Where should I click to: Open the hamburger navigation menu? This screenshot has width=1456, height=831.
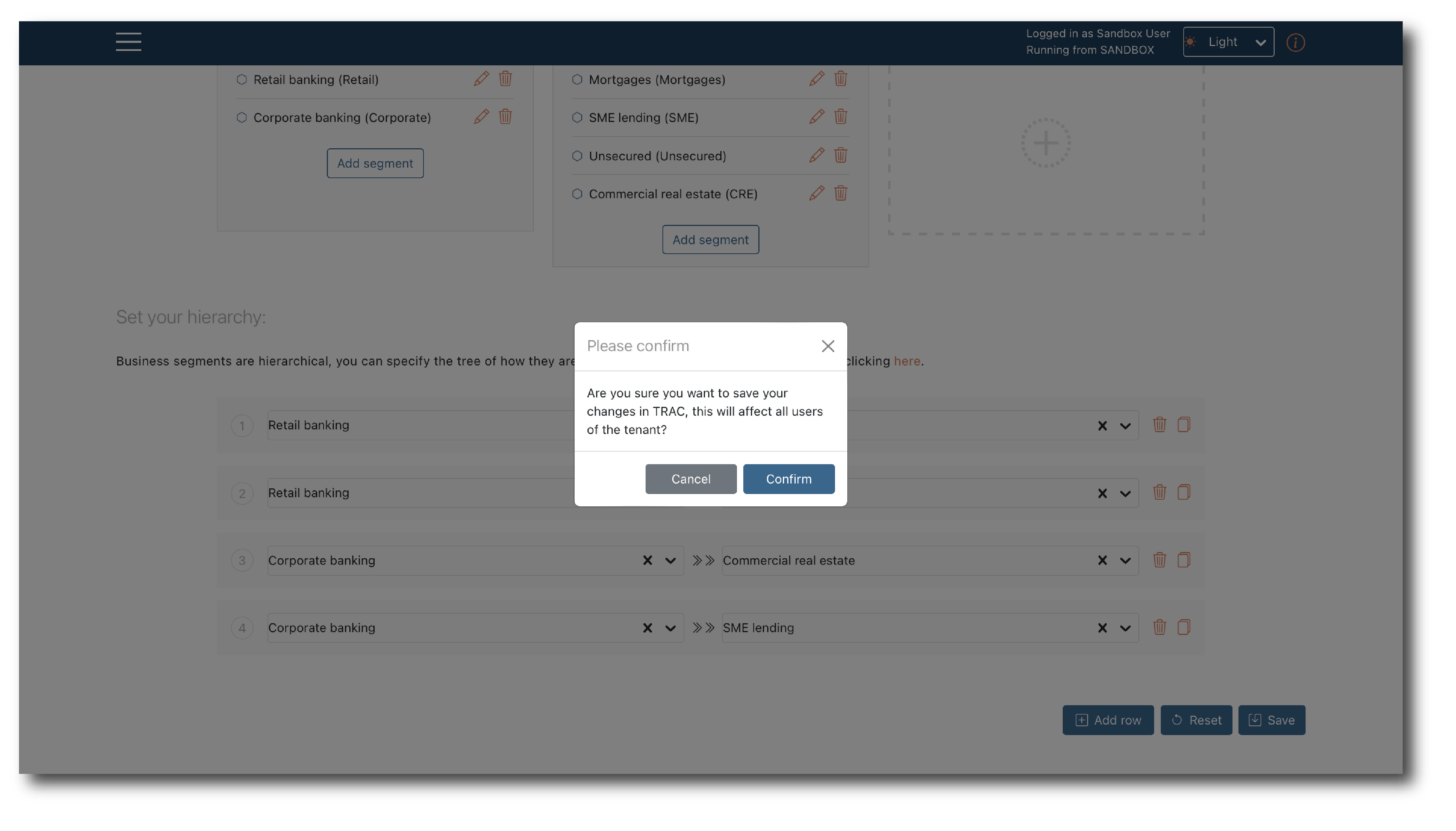[x=128, y=42]
